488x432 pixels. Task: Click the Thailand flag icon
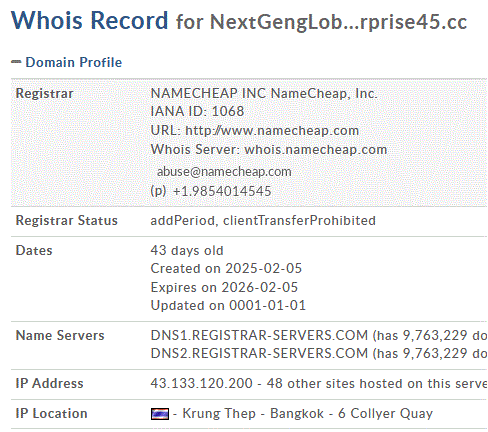(160, 414)
